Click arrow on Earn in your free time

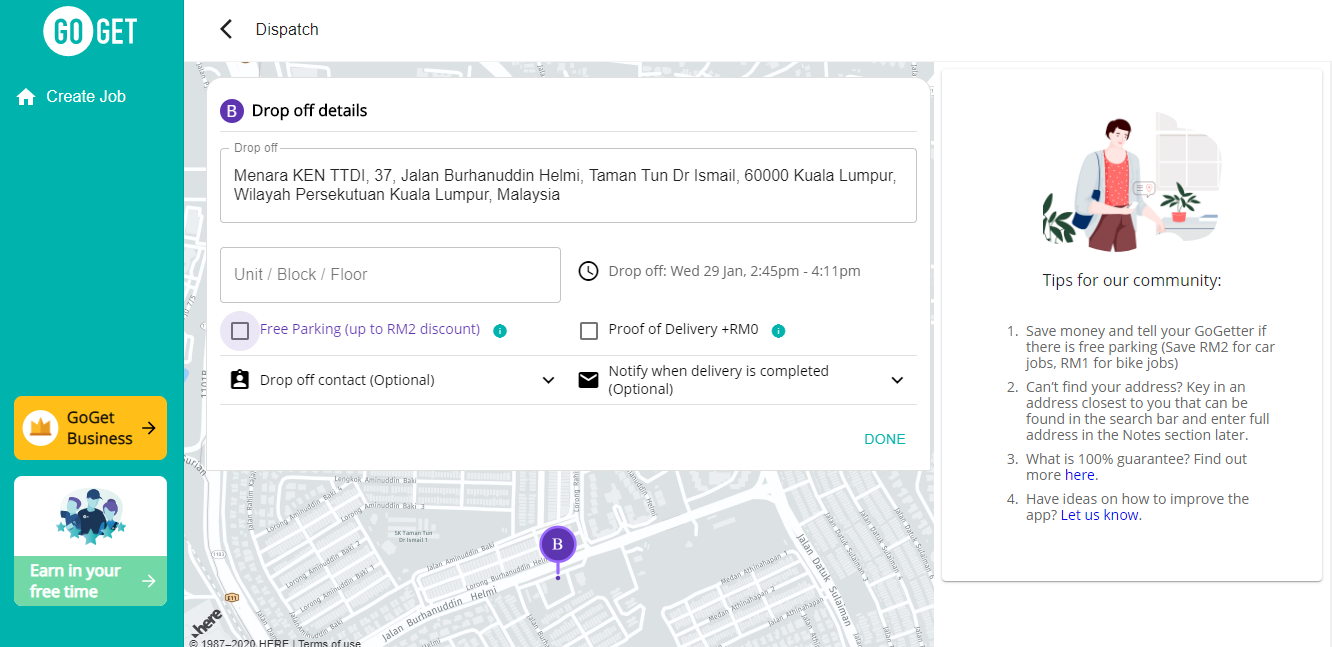pyautogui.click(x=149, y=581)
